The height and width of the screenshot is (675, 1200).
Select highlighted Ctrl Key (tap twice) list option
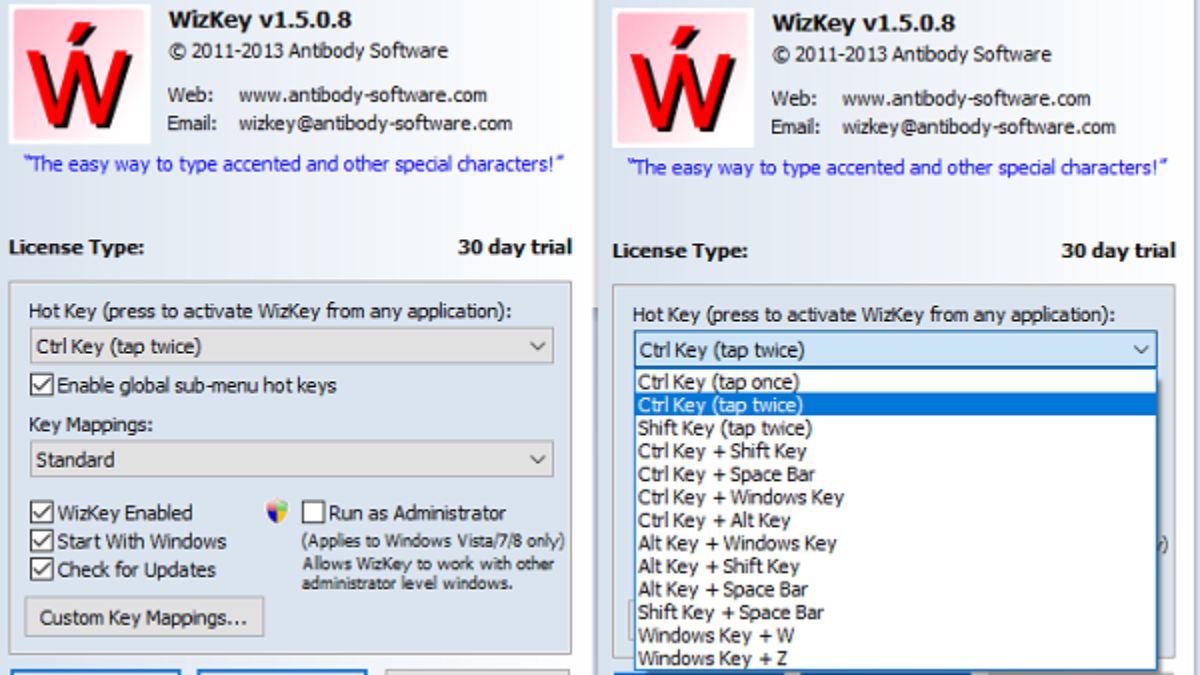tap(895, 405)
